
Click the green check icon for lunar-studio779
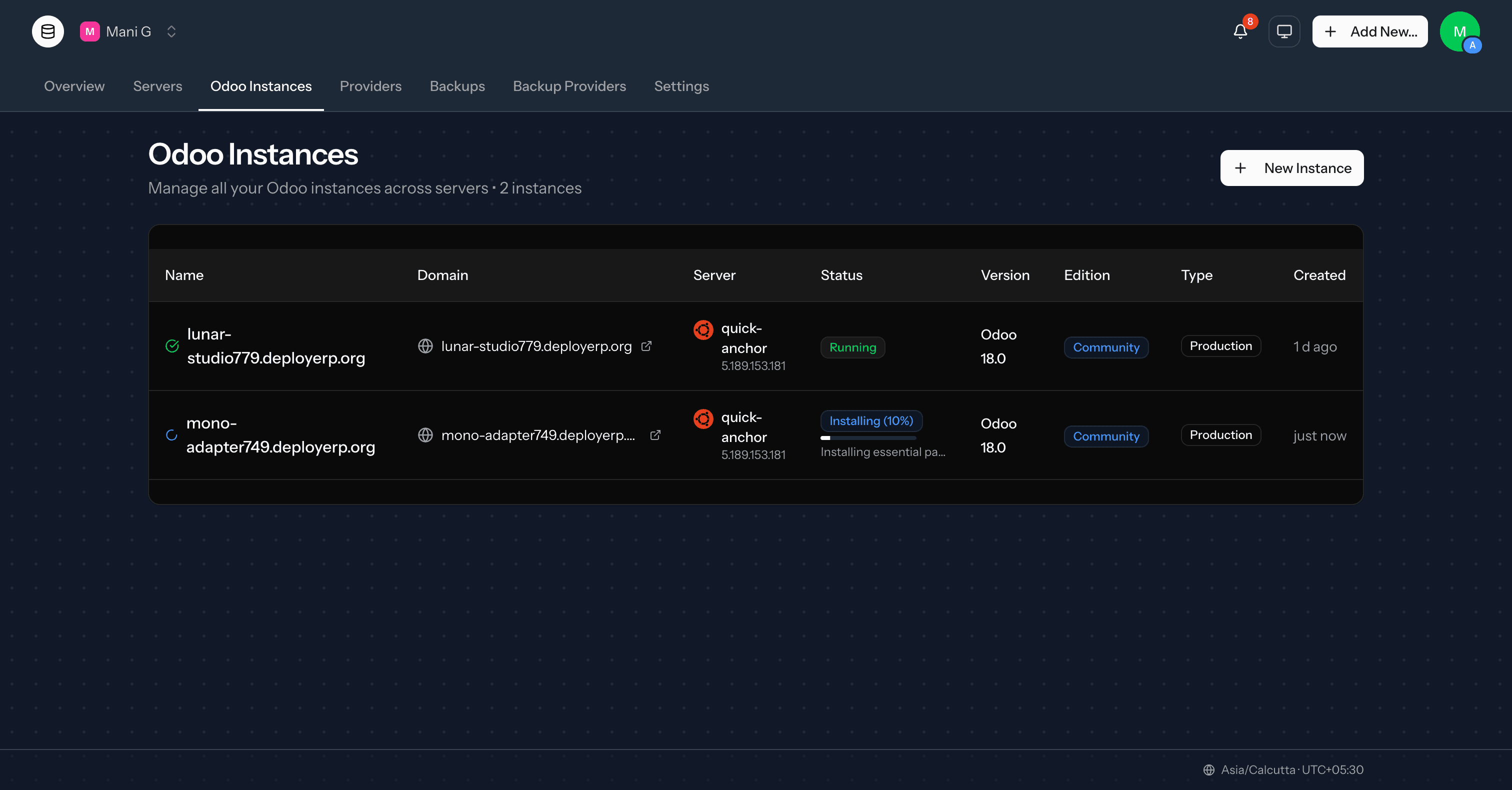point(172,345)
